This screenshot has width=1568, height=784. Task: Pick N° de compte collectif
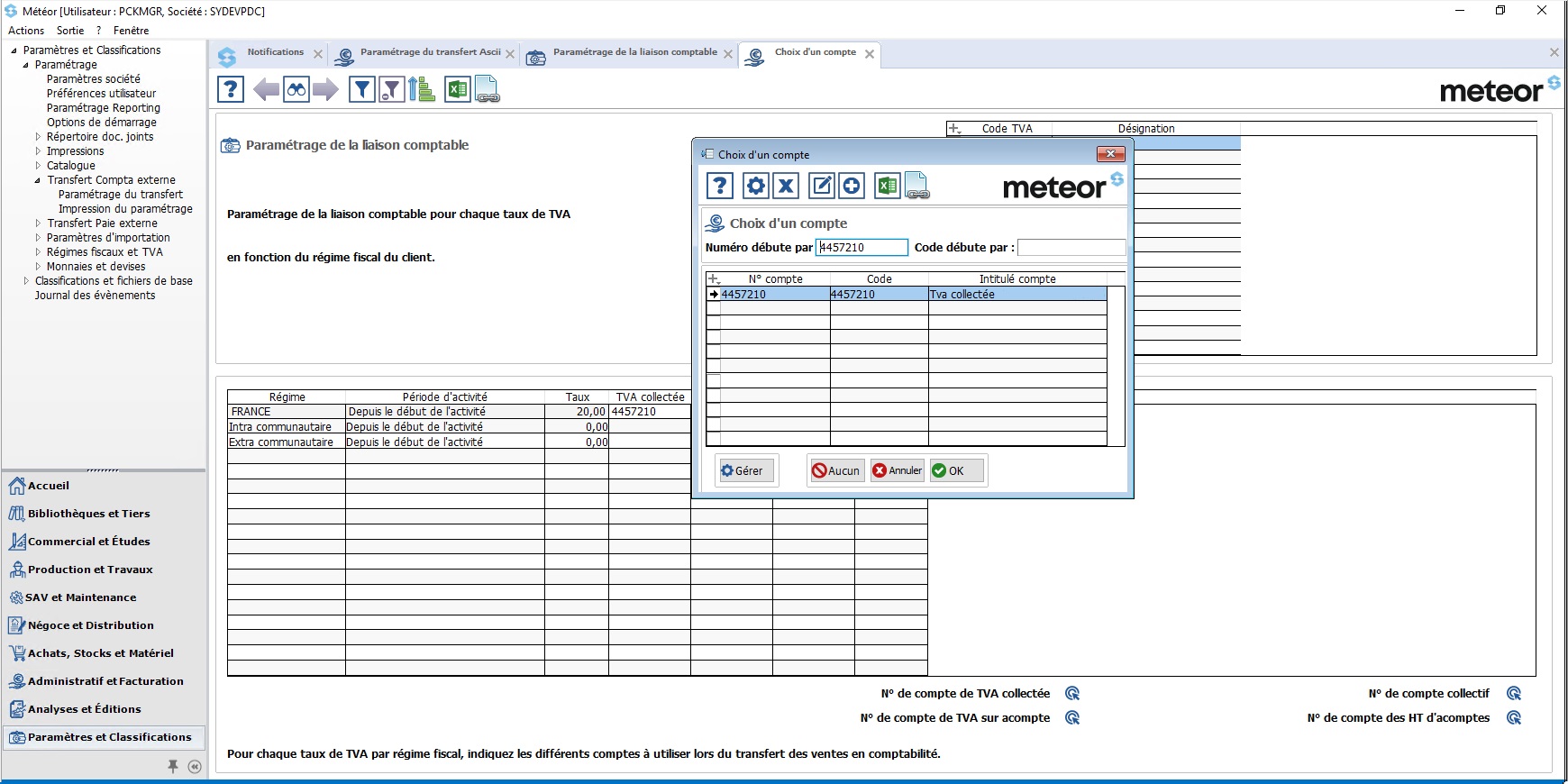1514,693
